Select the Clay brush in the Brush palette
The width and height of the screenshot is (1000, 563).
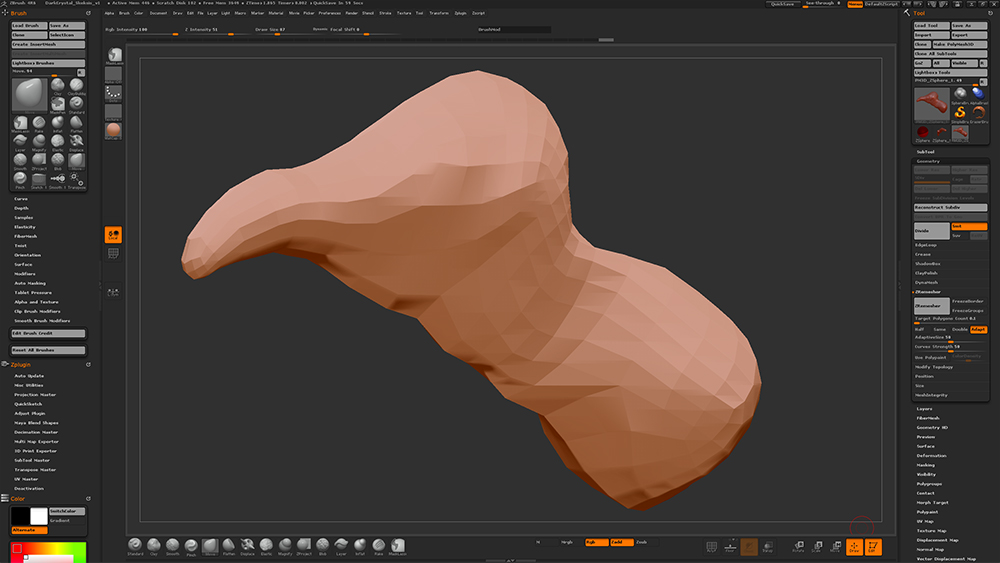[x=57, y=85]
